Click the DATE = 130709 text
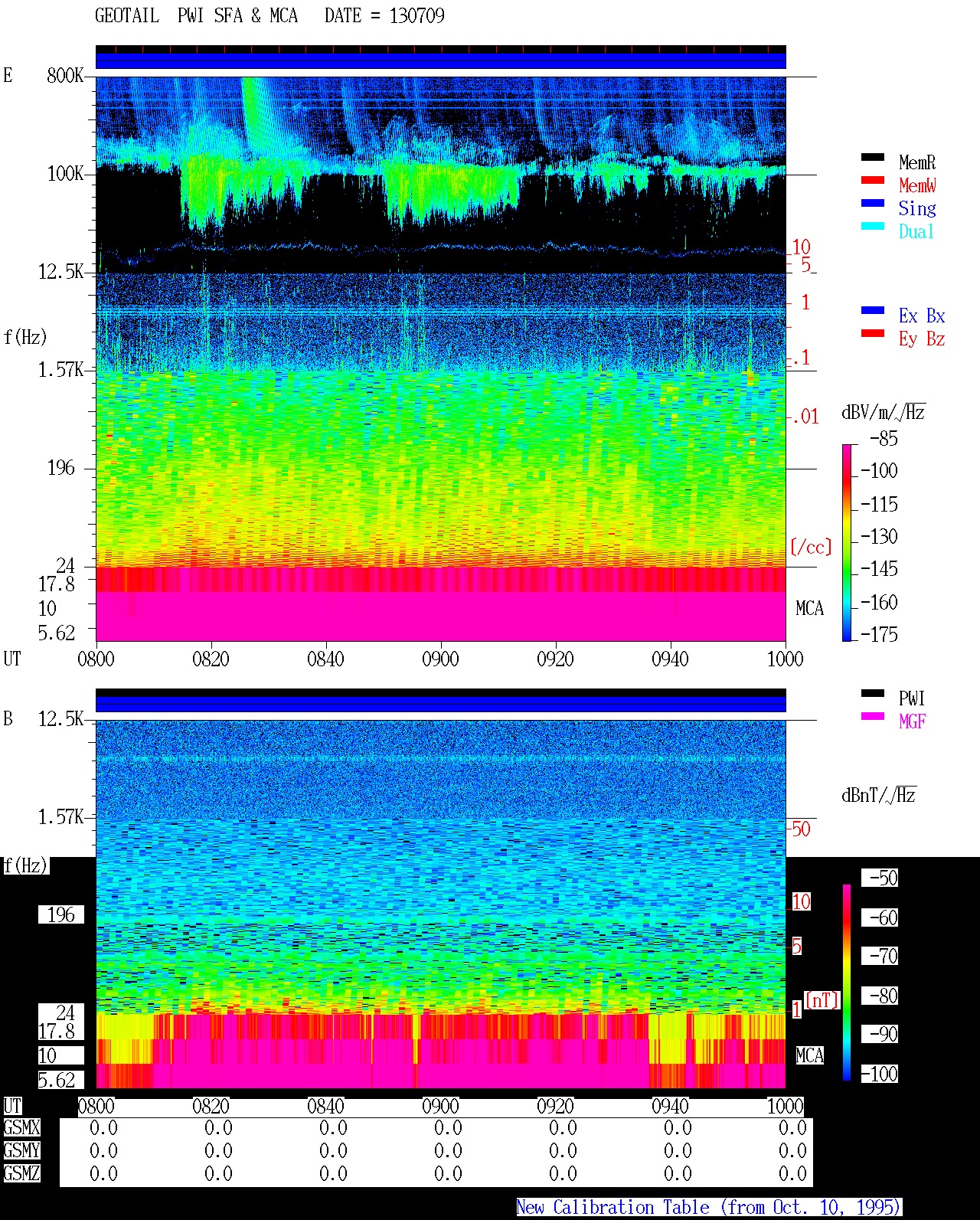The height and width of the screenshot is (1220, 980). point(384,16)
